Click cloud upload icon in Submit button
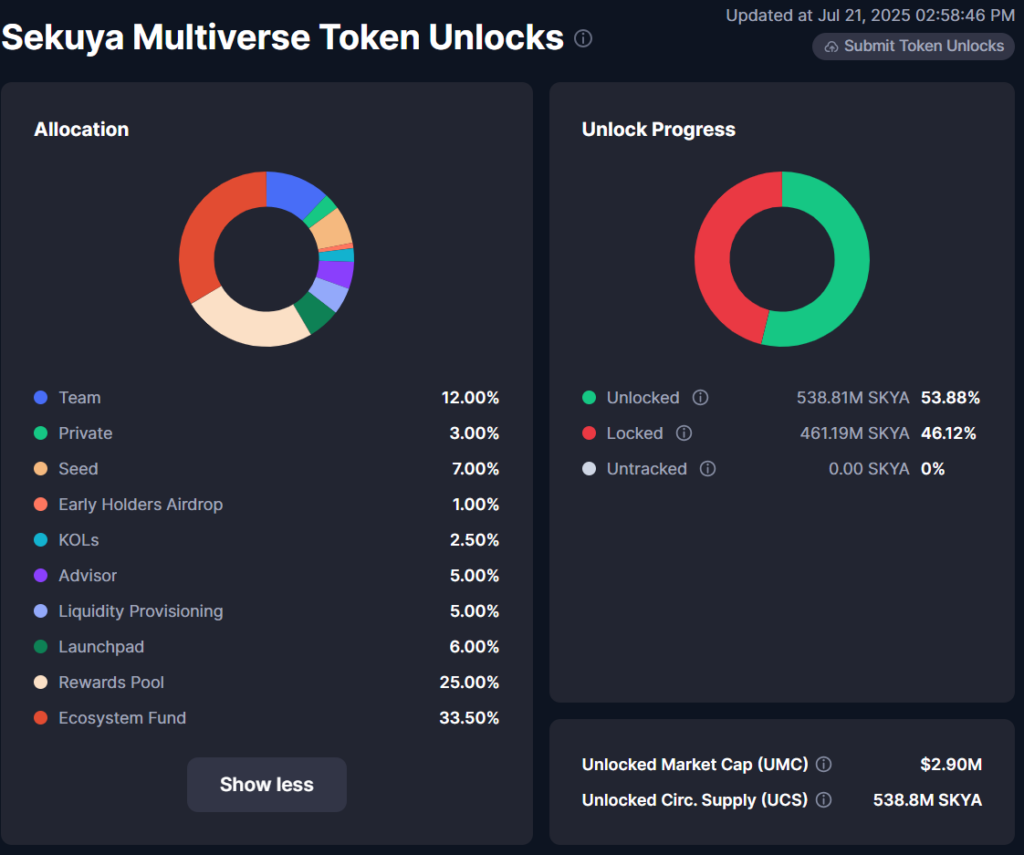 coord(831,46)
